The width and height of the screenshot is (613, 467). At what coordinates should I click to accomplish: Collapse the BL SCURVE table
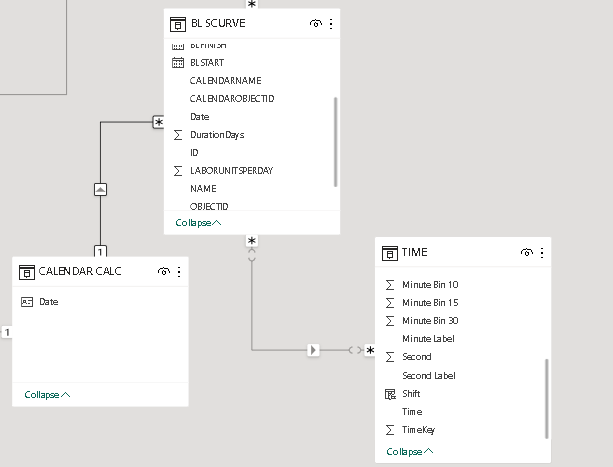[x=198, y=223]
